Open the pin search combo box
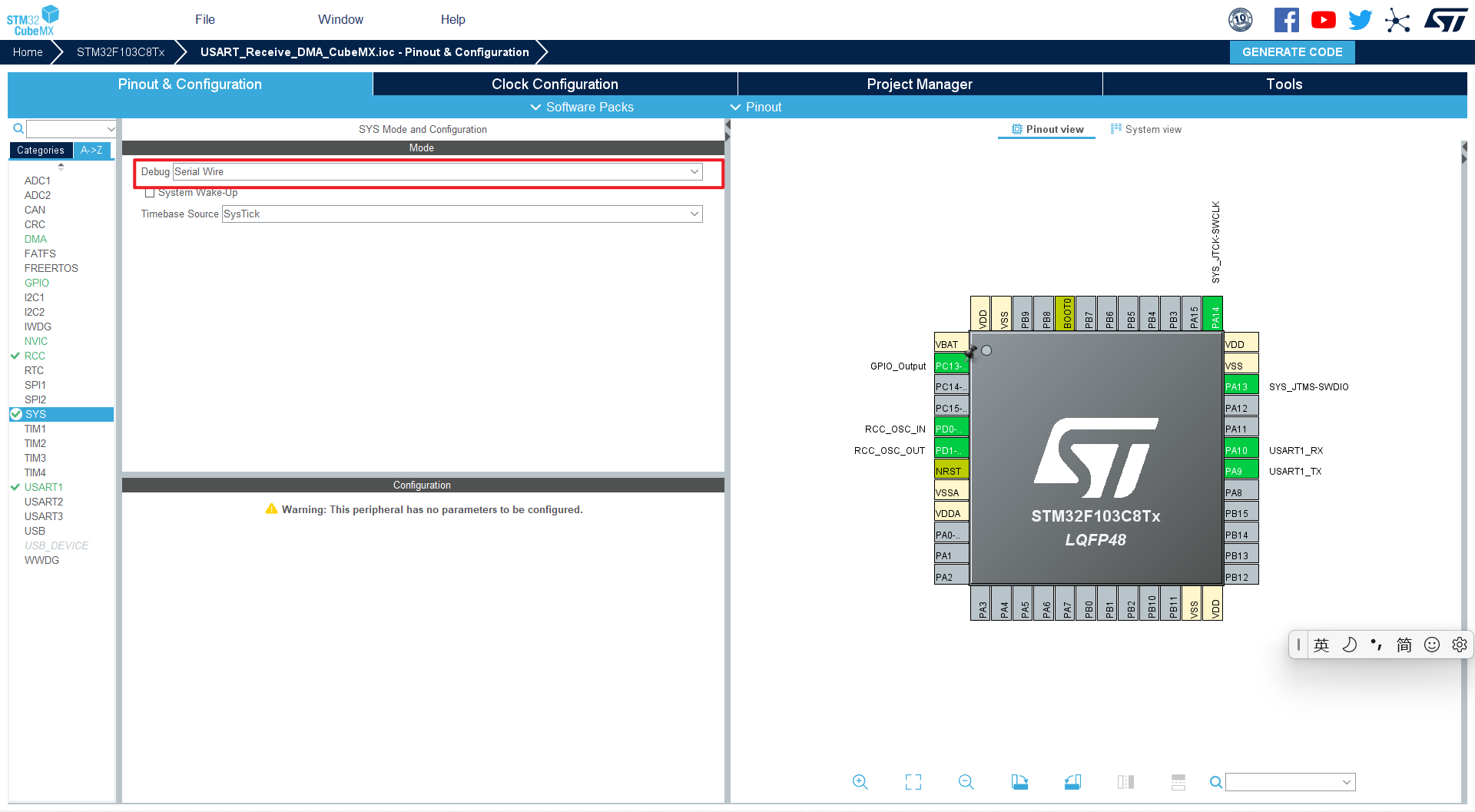The height and width of the screenshot is (812, 1475). coord(1290,782)
